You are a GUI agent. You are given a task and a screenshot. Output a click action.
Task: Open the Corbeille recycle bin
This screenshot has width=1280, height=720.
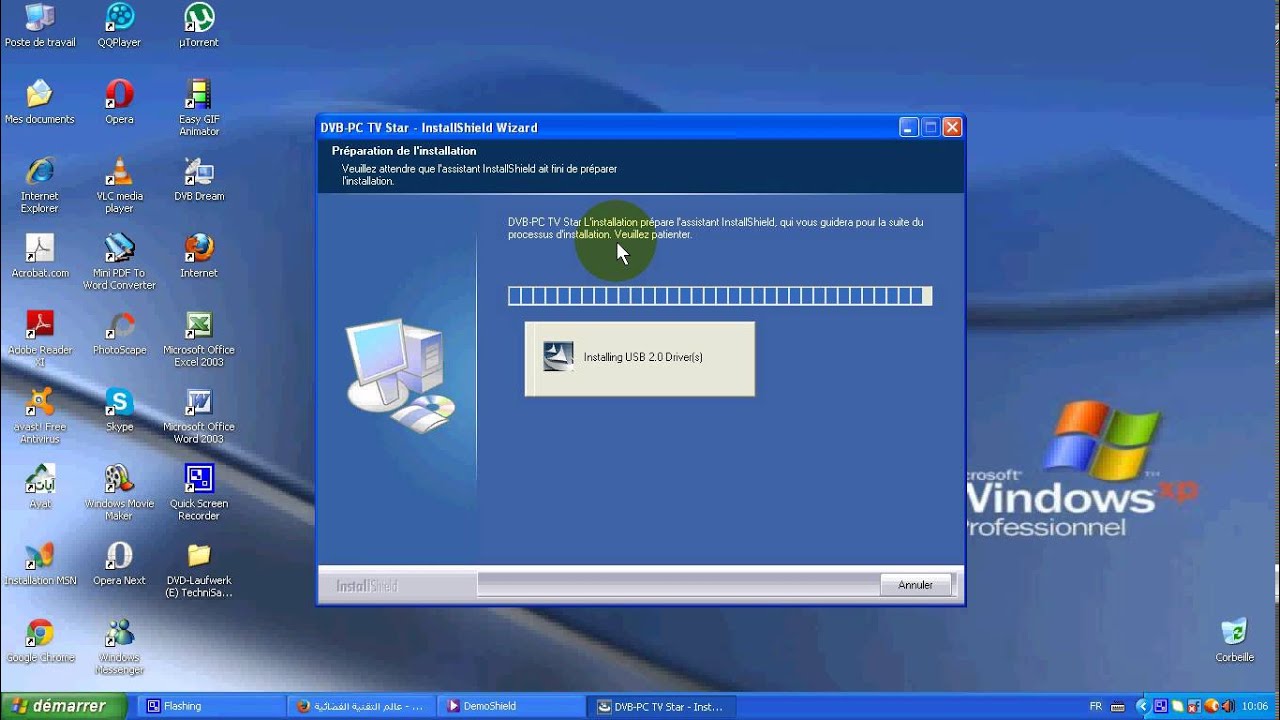click(1234, 641)
